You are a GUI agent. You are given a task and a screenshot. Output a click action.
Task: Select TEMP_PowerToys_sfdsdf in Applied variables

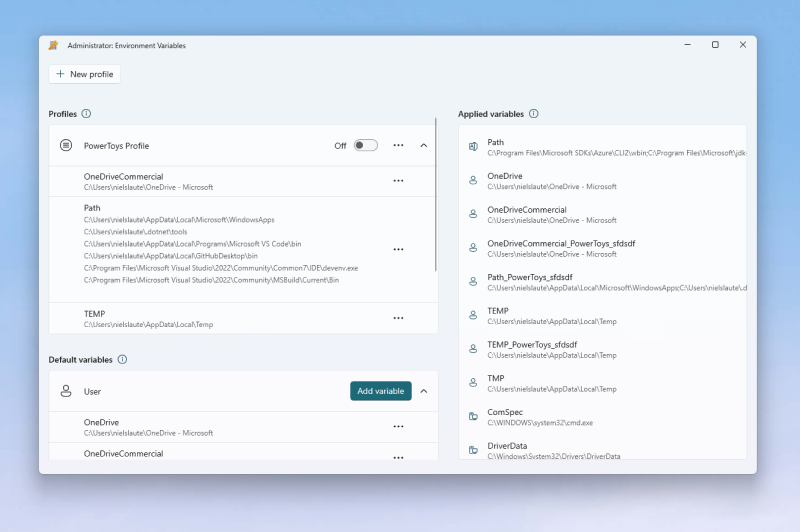tap(600, 349)
